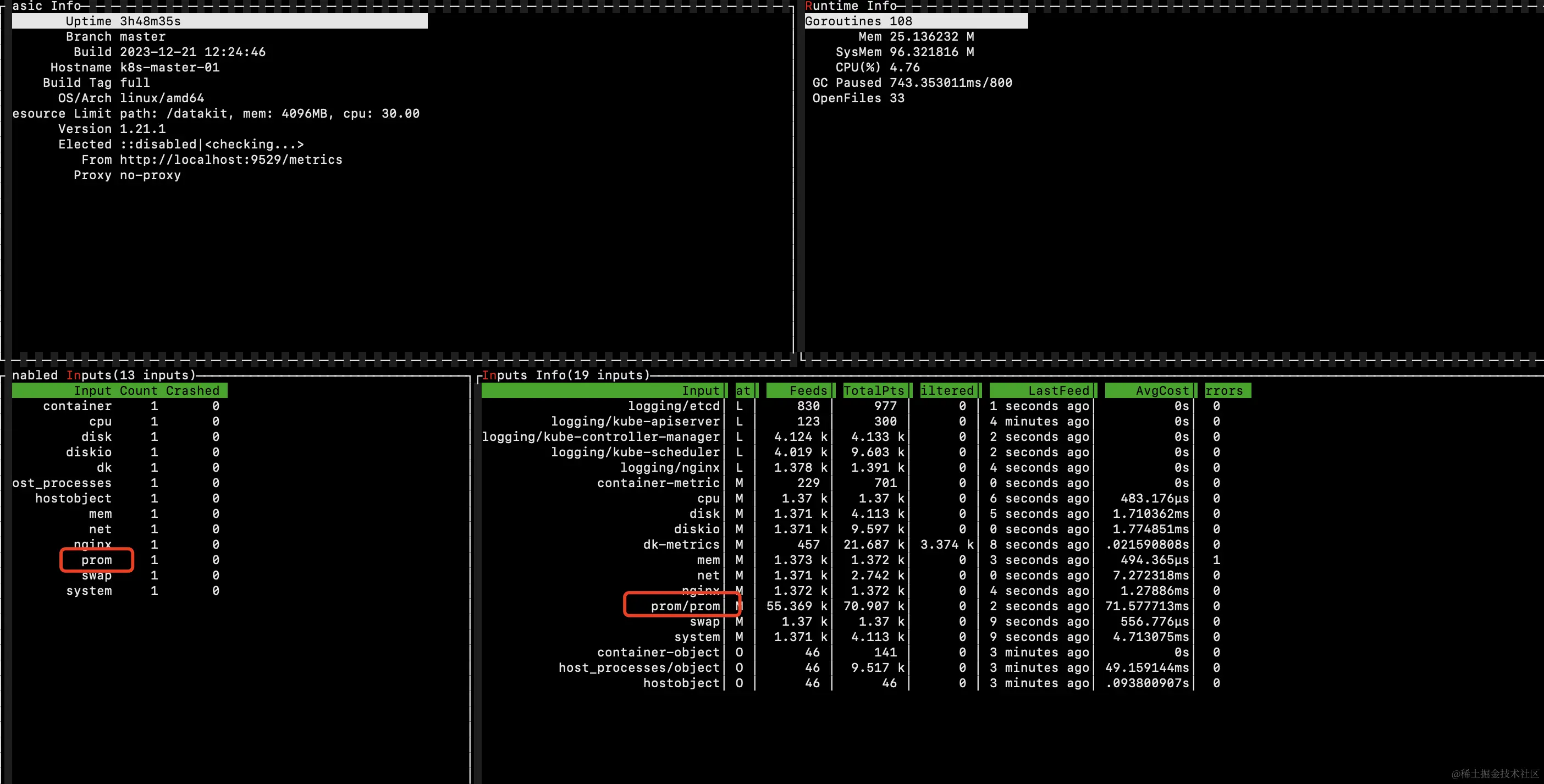Click the Inputs Info panel title
Screen dimensions: 1544x784
tap(566, 375)
